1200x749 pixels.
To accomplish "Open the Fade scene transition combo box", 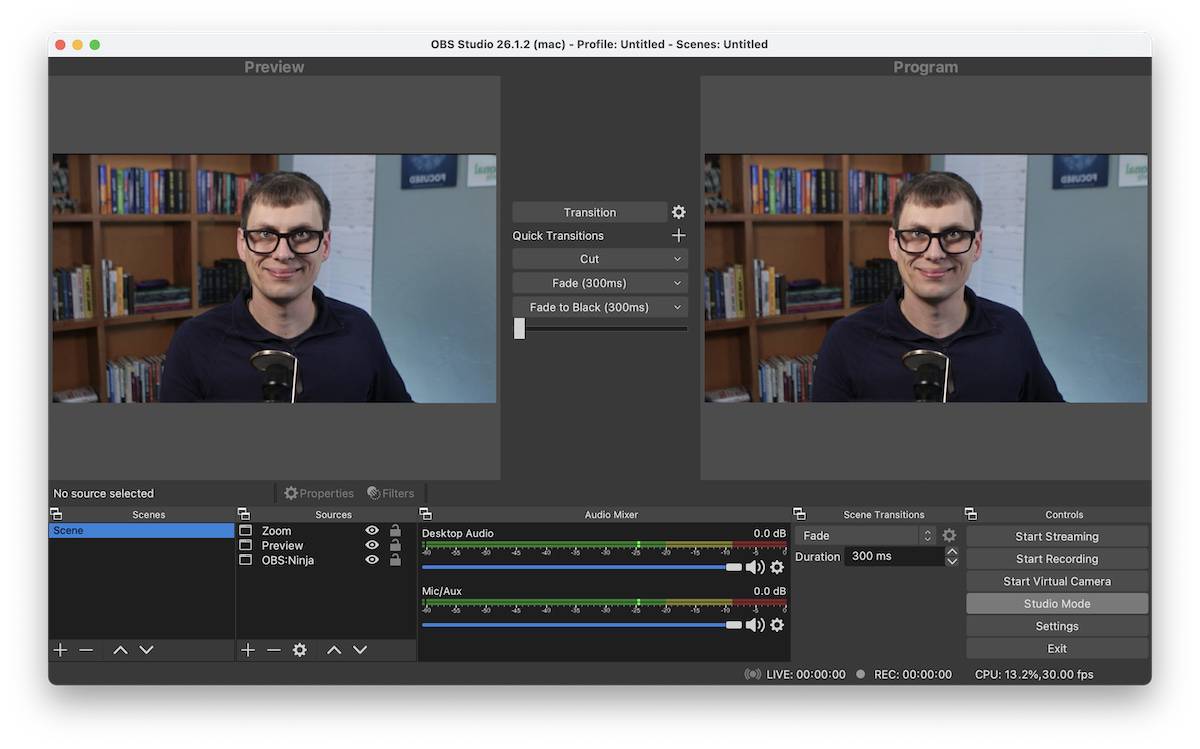I will pos(866,536).
